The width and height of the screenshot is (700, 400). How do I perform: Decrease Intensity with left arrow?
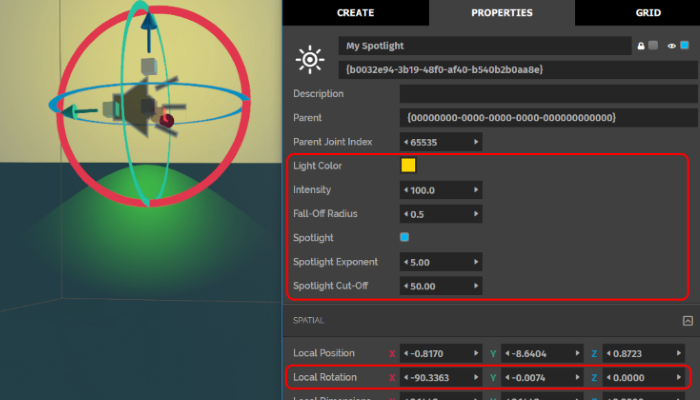click(406, 190)
